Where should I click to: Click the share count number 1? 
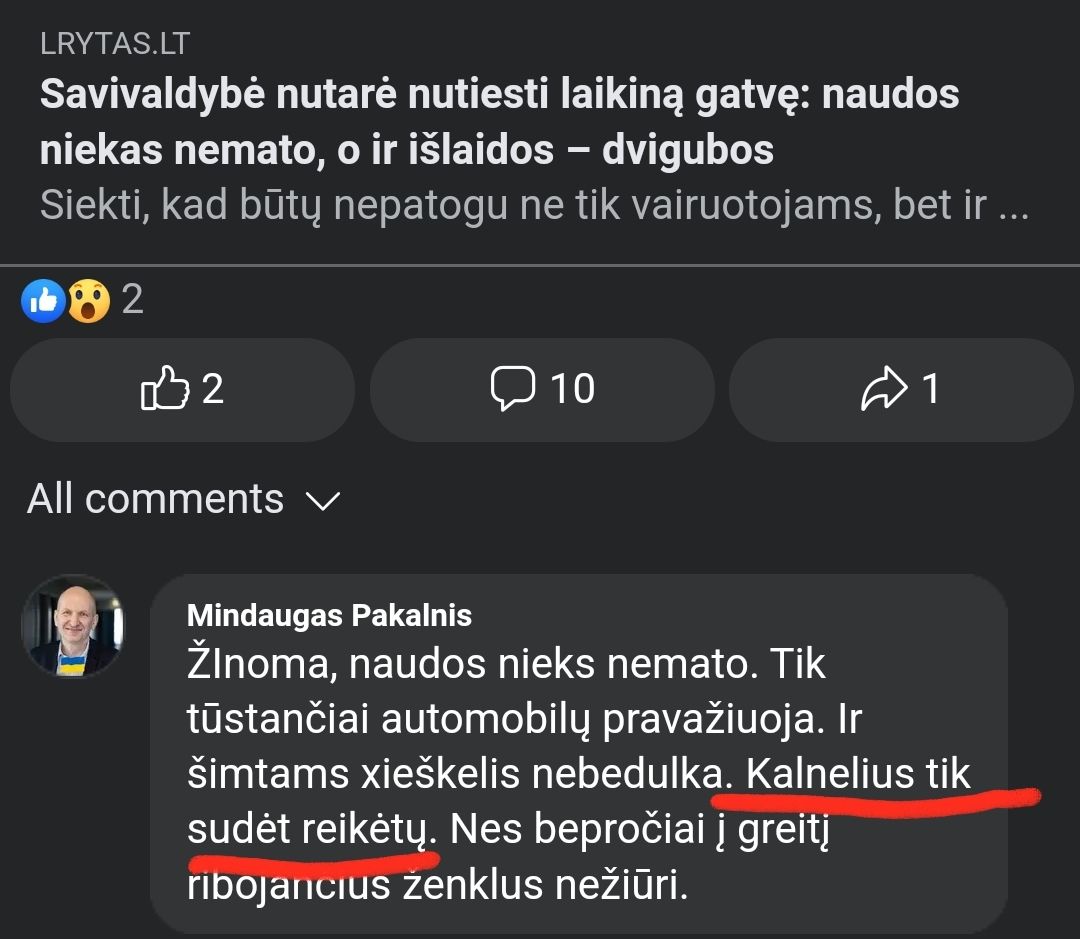930,388
